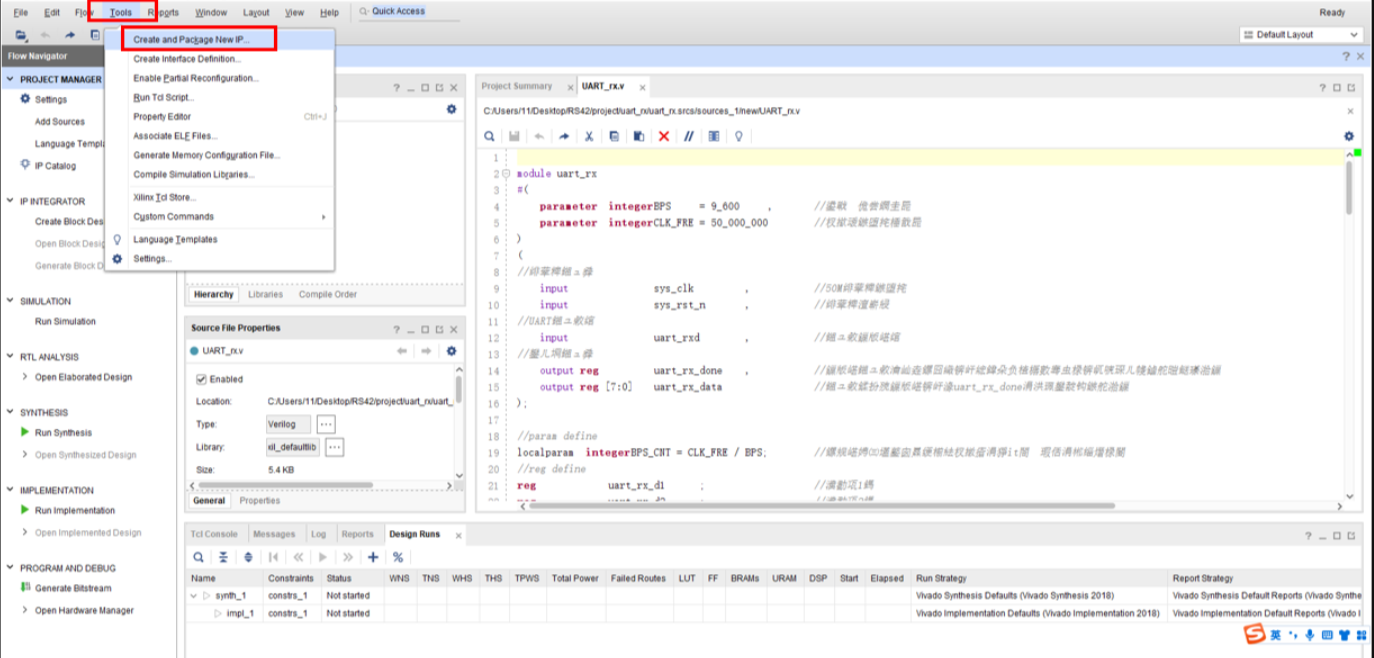Open the Compile Order tab
Viewport: 1374px width, 658px height.
(x=328, y=294)
